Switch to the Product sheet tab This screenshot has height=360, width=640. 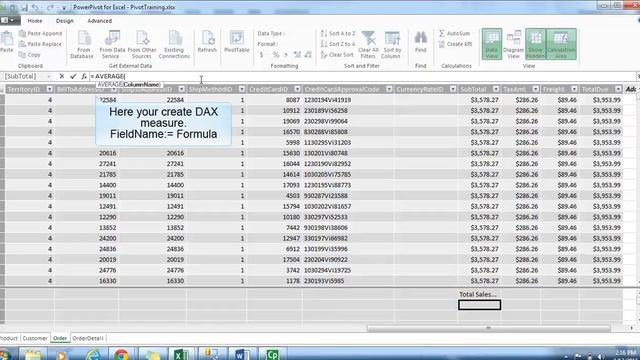click(x=9, y=338)
